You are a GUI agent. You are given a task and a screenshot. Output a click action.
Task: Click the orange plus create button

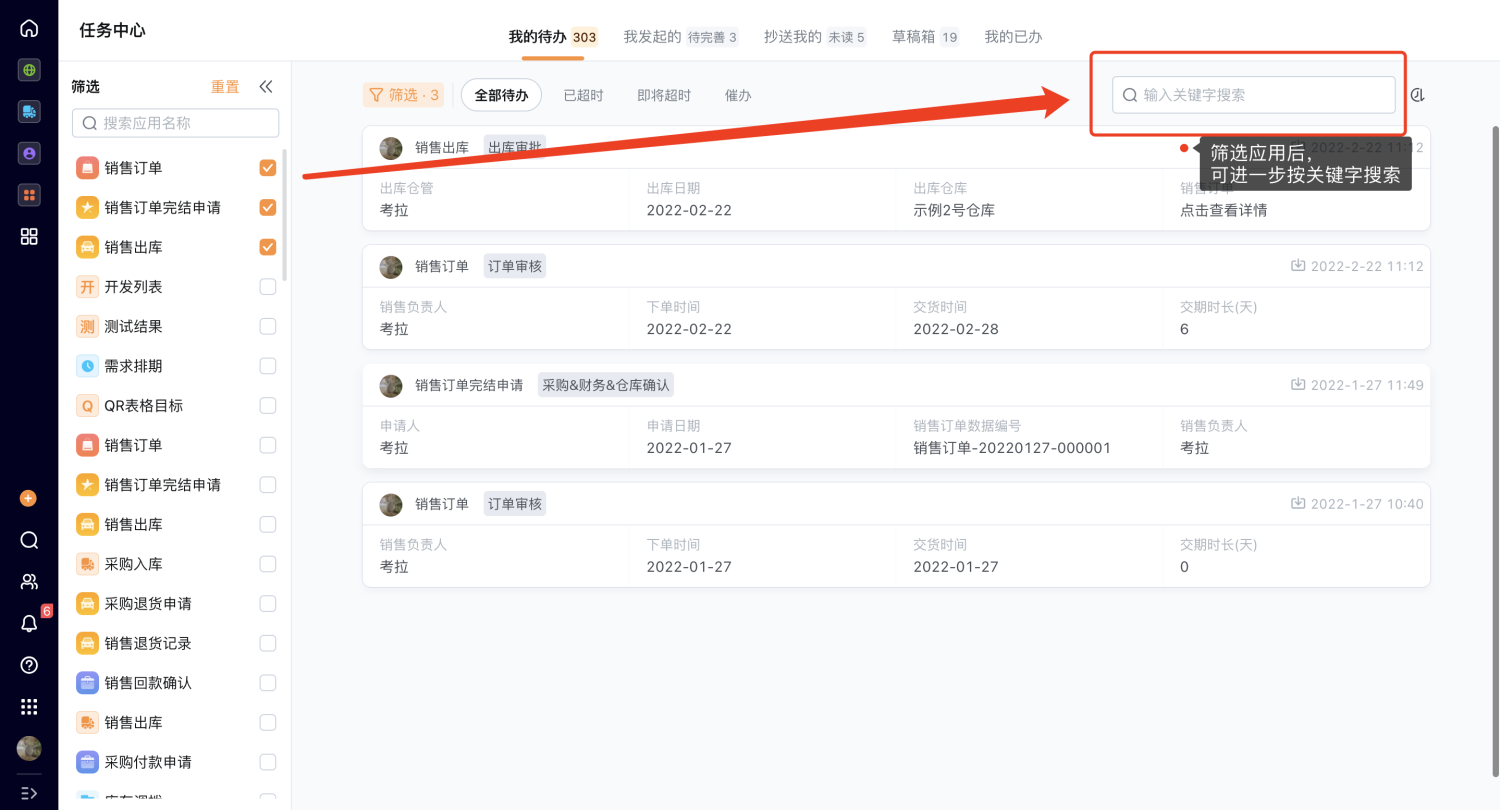28,498
